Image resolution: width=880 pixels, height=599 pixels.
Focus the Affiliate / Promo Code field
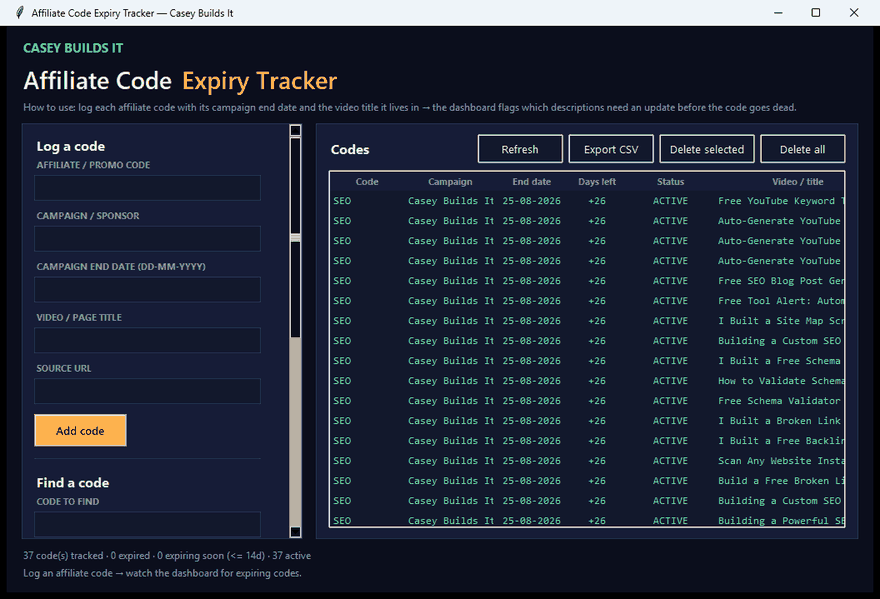click(148, 188)
